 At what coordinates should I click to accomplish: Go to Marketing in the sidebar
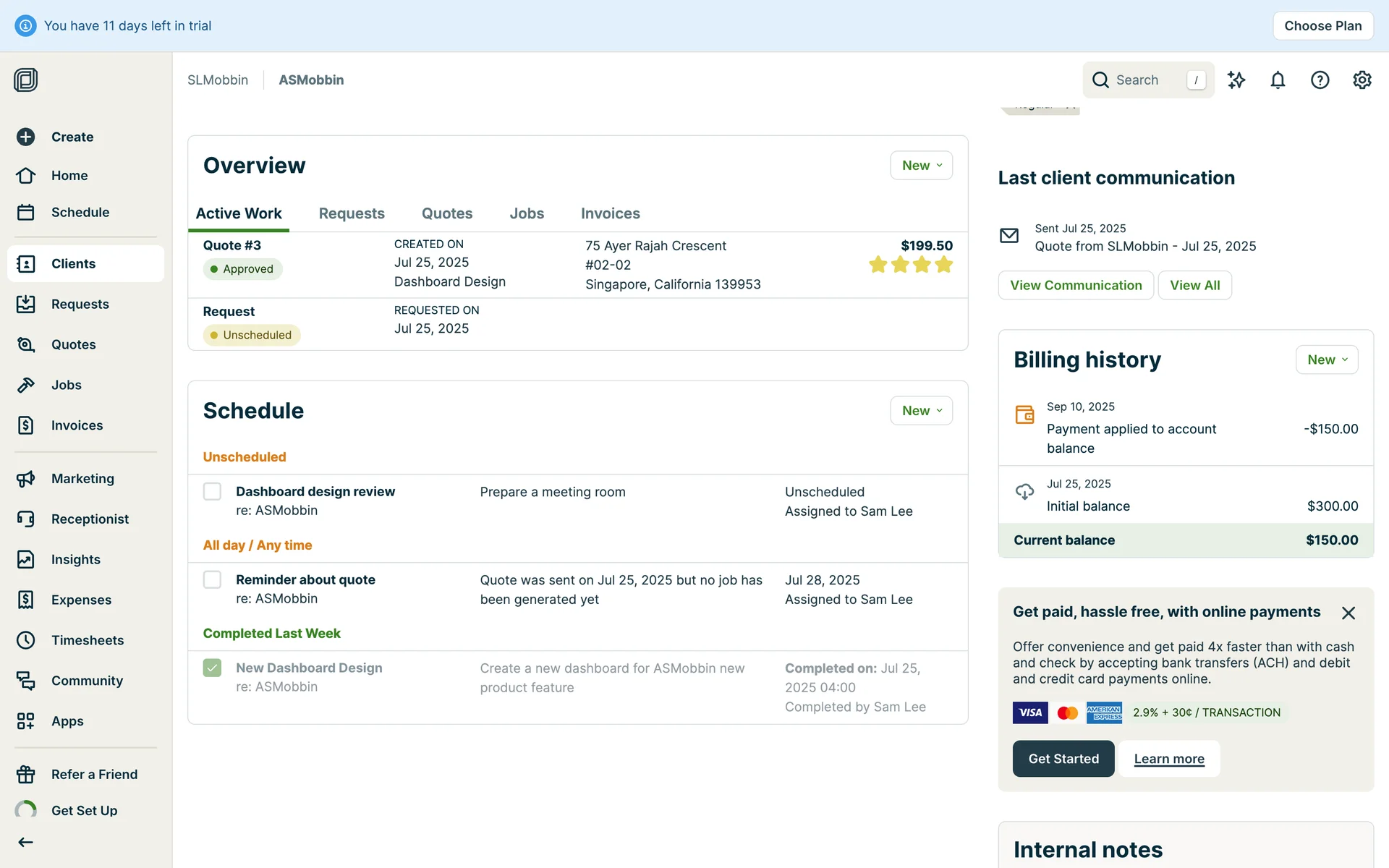82,479
